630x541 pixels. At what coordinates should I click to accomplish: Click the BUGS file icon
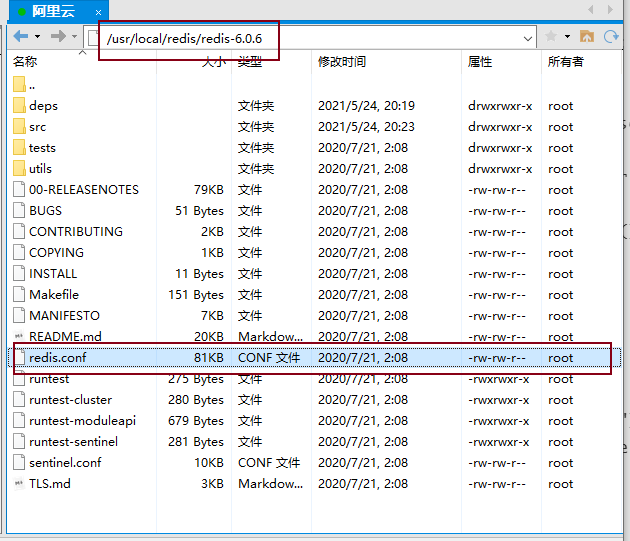coord(19,210)
